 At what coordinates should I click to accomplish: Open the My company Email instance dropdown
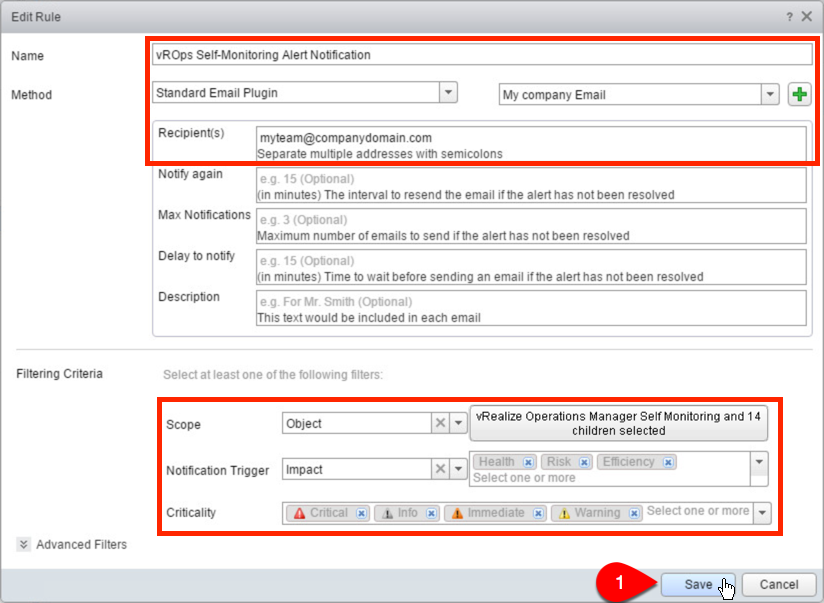tap(769, 92)
